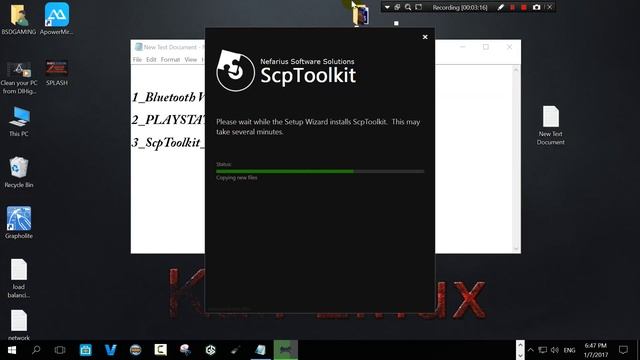The height and width of the screenshot is (360, 640).
Task: Open the blue V app on taskbar
Action: (111, 350)
